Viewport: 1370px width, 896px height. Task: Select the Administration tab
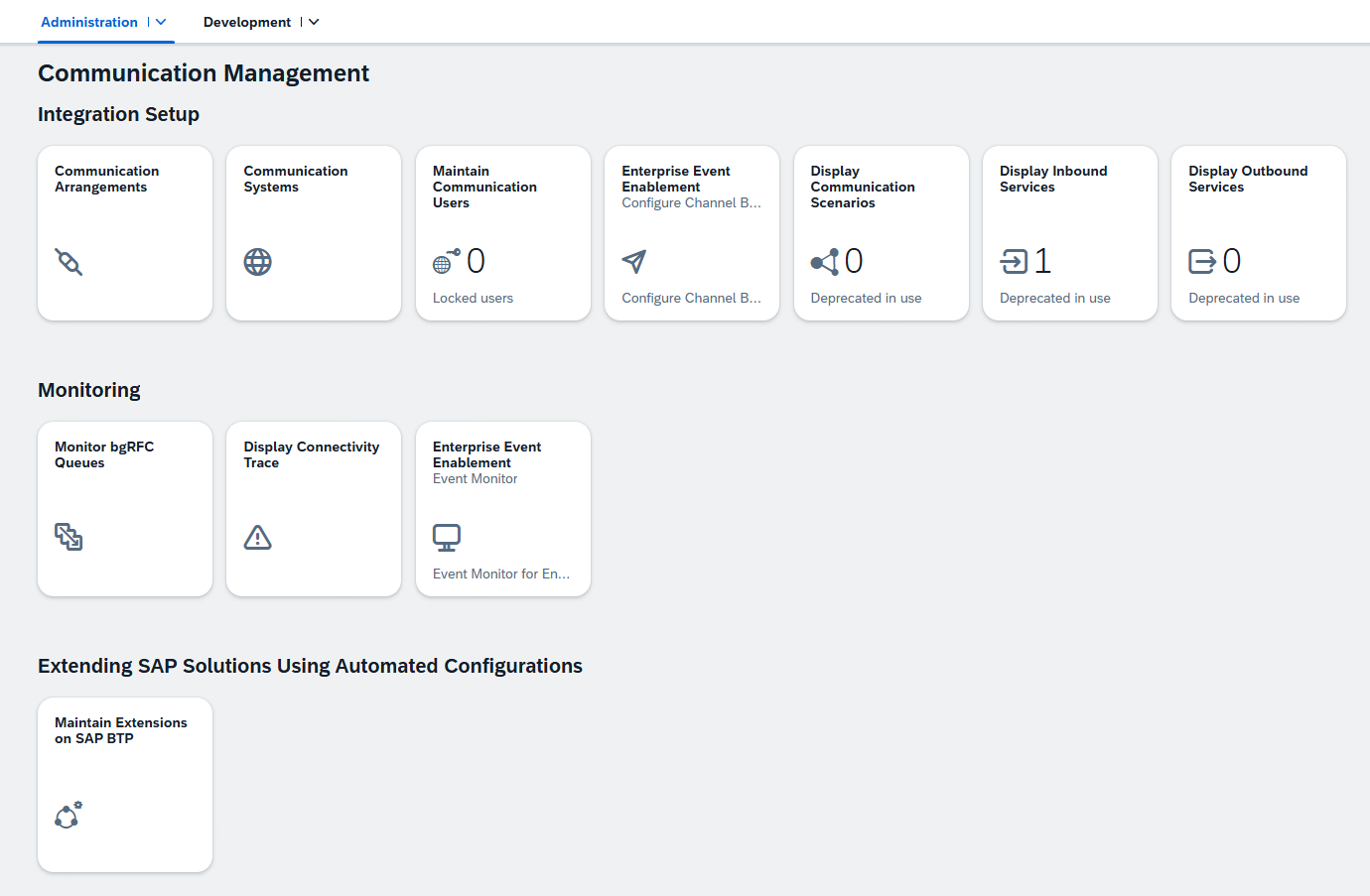click(89, 22)
